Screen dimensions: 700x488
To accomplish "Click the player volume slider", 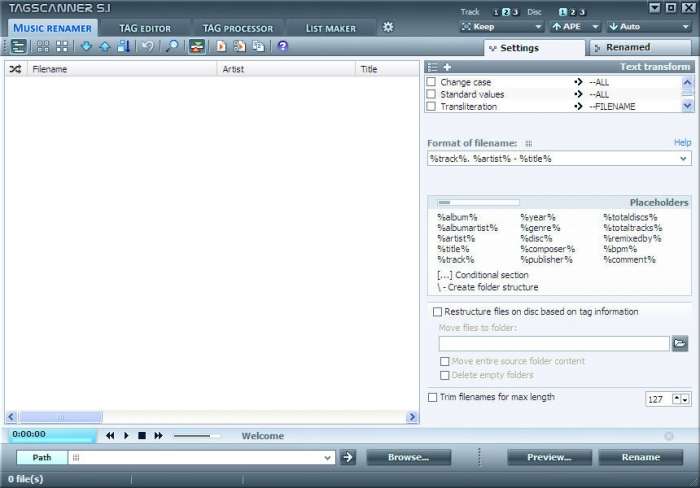I will pyautogui.click(x=197, y=436).
